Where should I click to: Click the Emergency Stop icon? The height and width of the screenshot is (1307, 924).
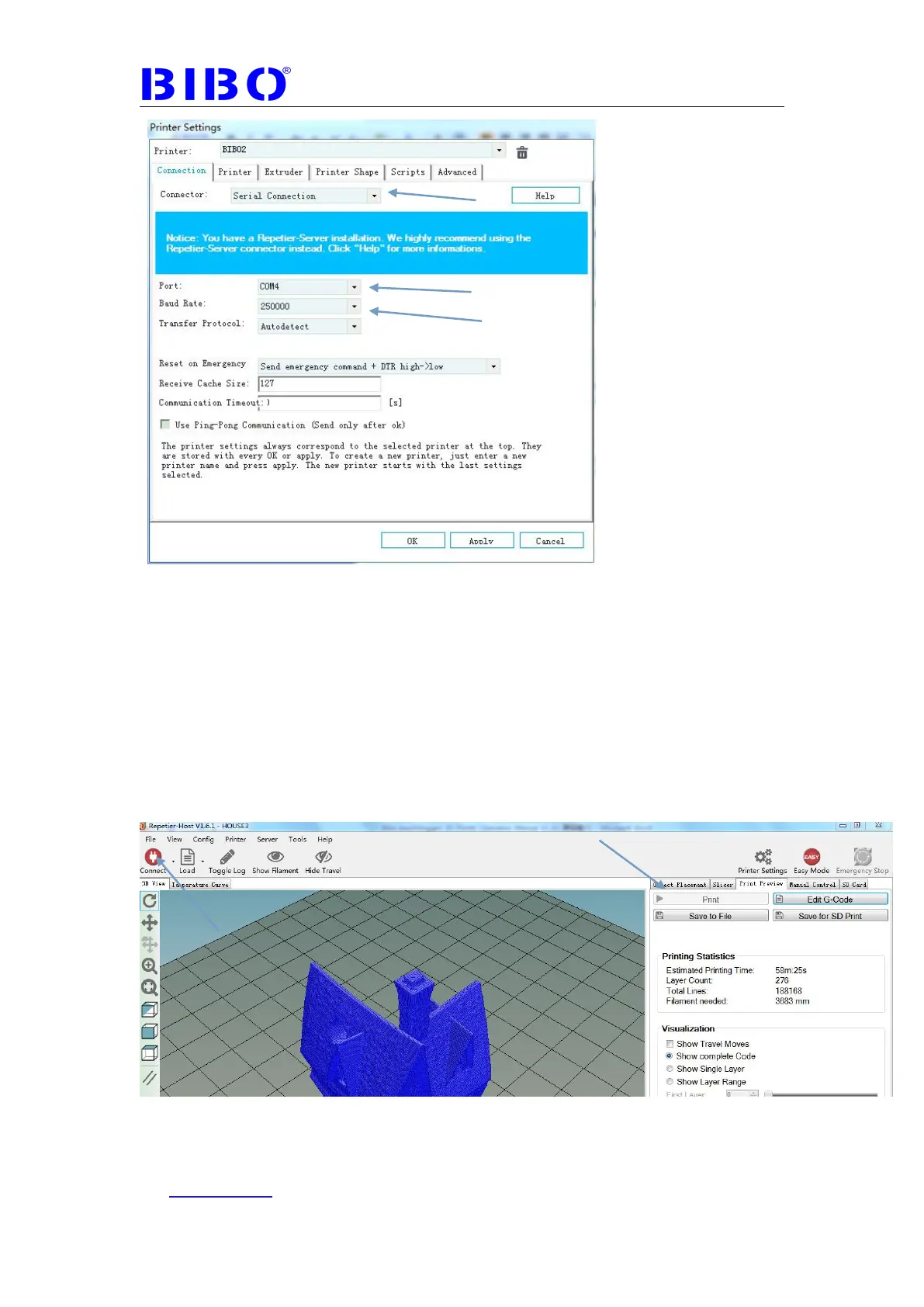click(x=863, y=856)
